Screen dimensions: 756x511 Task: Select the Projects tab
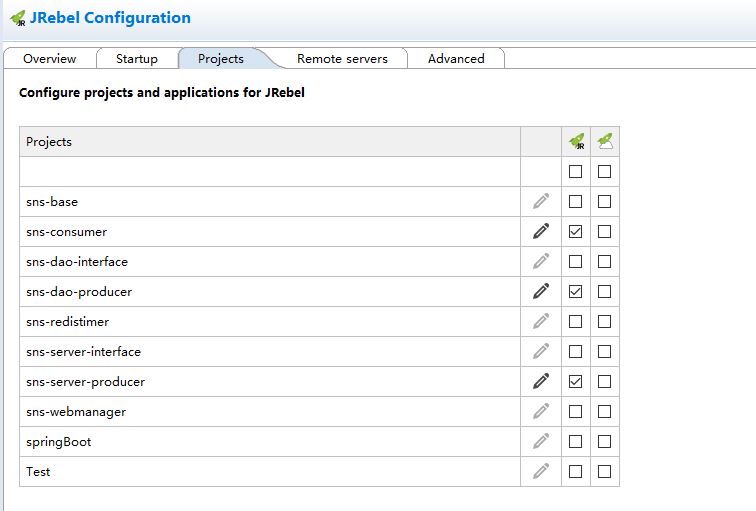coord(221,58)
